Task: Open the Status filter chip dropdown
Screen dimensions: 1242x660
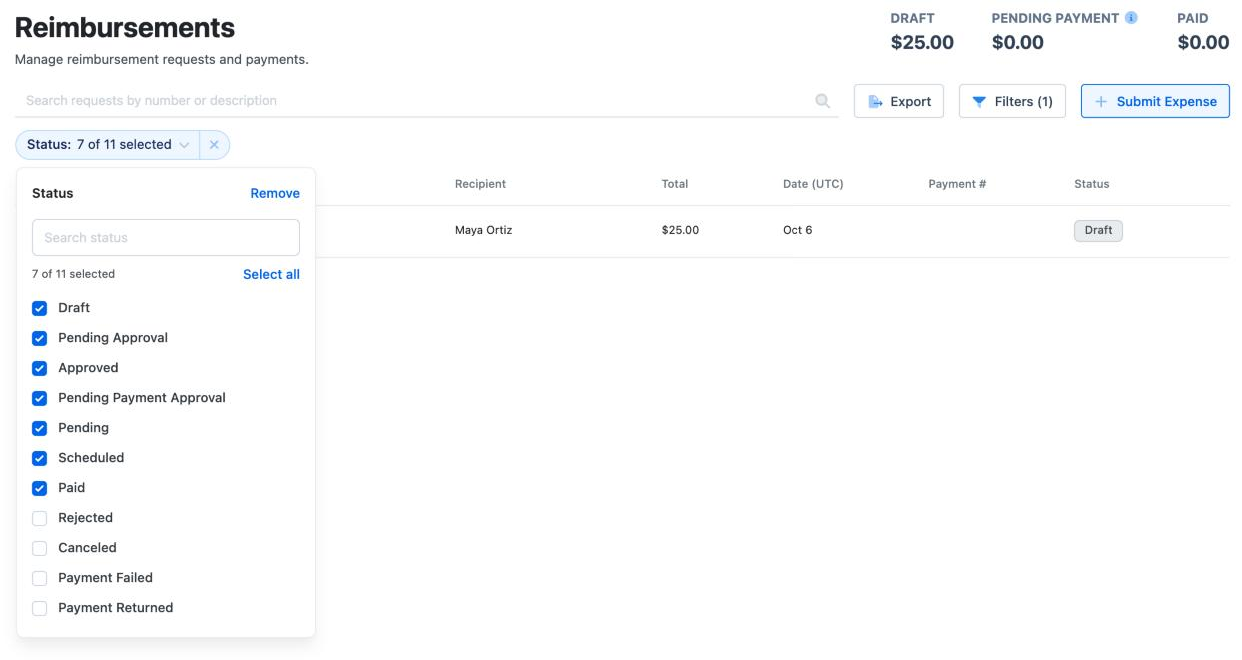Action: point(108,145)
